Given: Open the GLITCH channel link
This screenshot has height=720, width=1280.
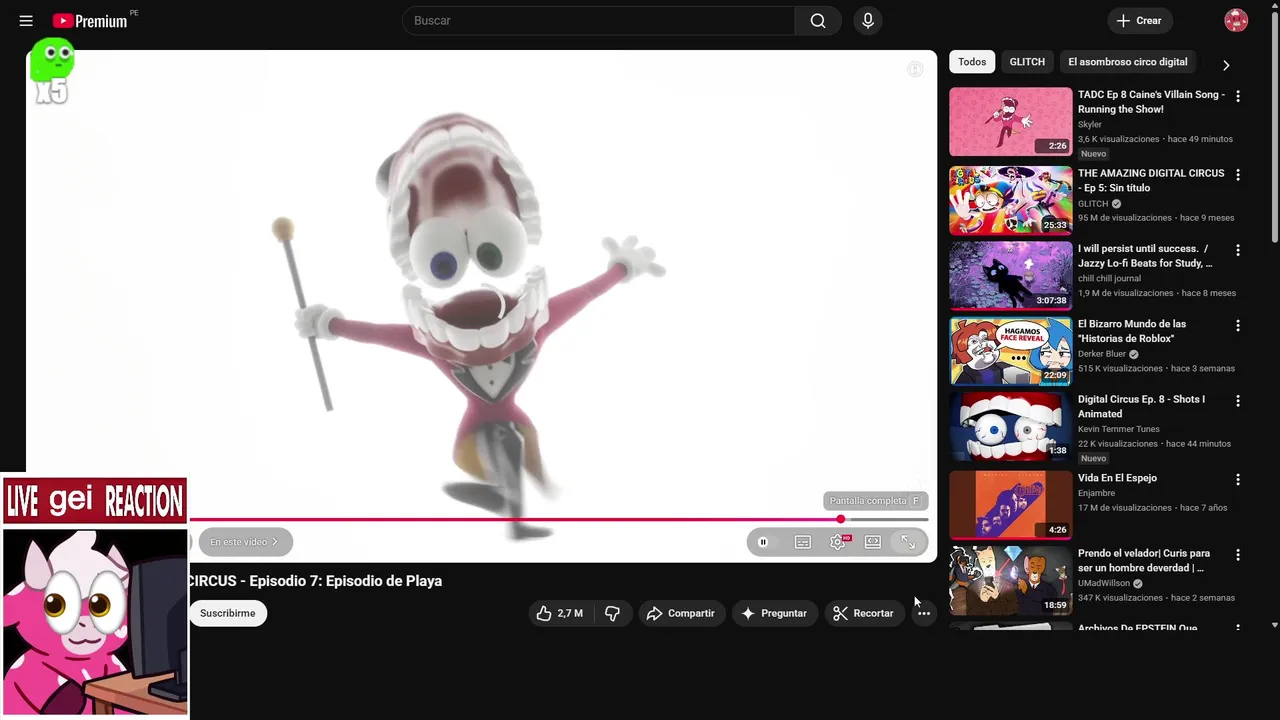Looking at the screenshot, I should tap(1093, 203).
